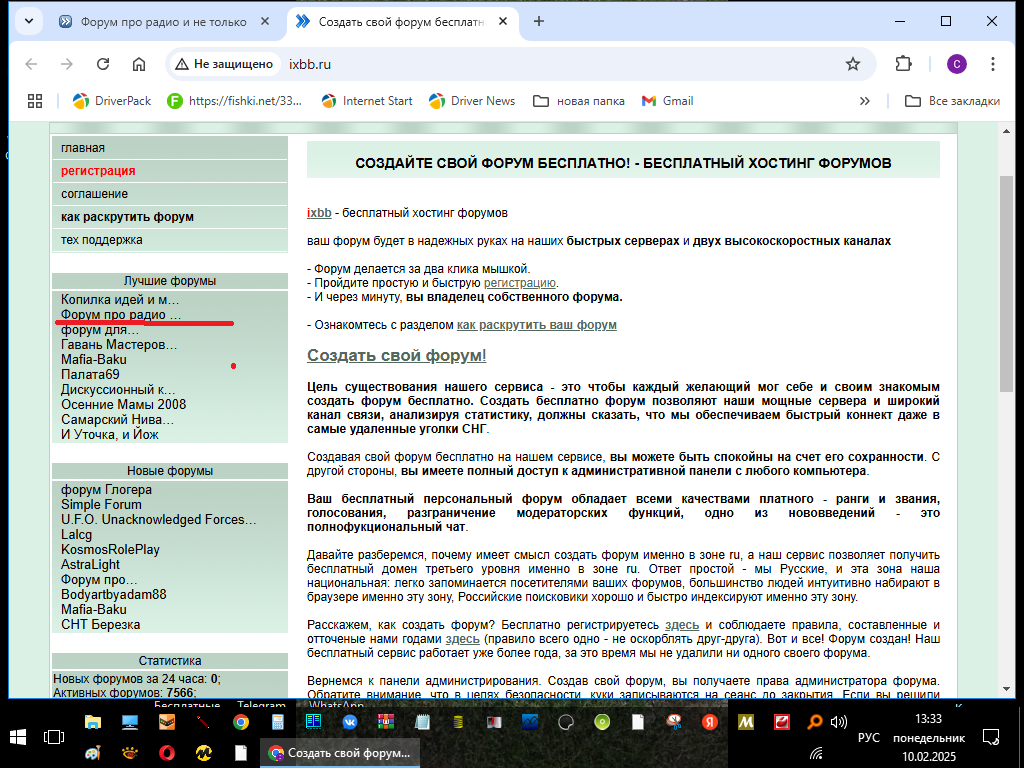The width and height of the screenshot is (1024, 768).
Task: Open 'KosmosRolePlay' forum
Action: pyautogui.click(x=110, y=550)
